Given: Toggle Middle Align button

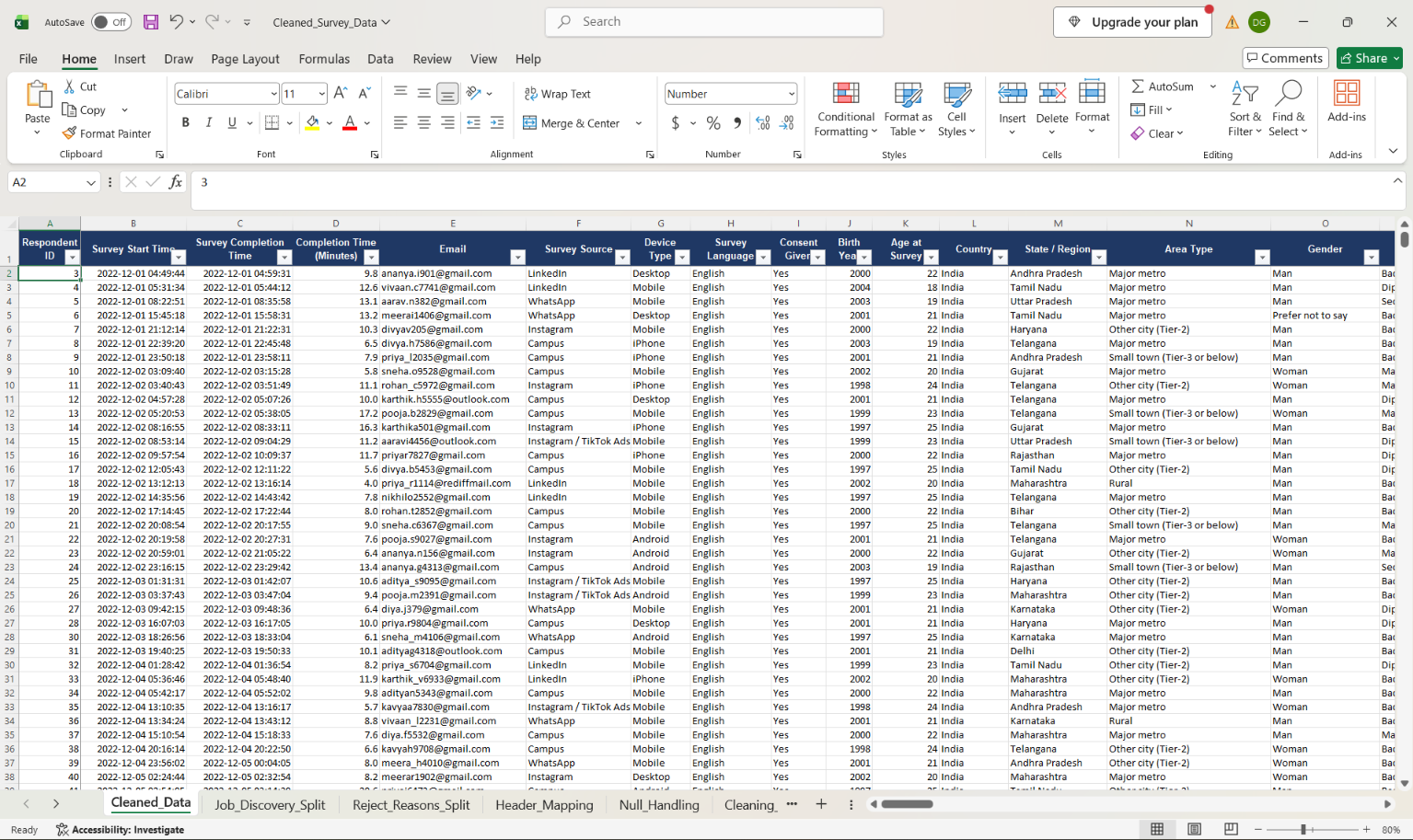Looking at the screenshot, I should [x=424, y=93].
